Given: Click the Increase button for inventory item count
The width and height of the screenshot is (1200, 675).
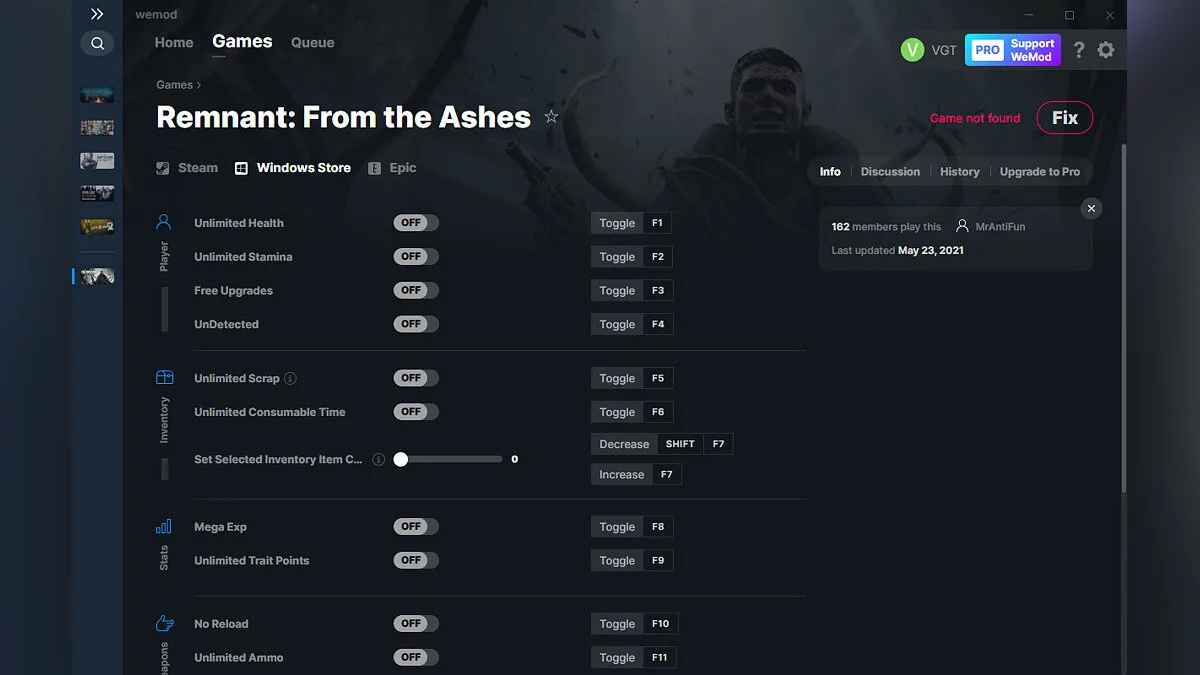Looking at the screenshot, I should click(621, 474).
